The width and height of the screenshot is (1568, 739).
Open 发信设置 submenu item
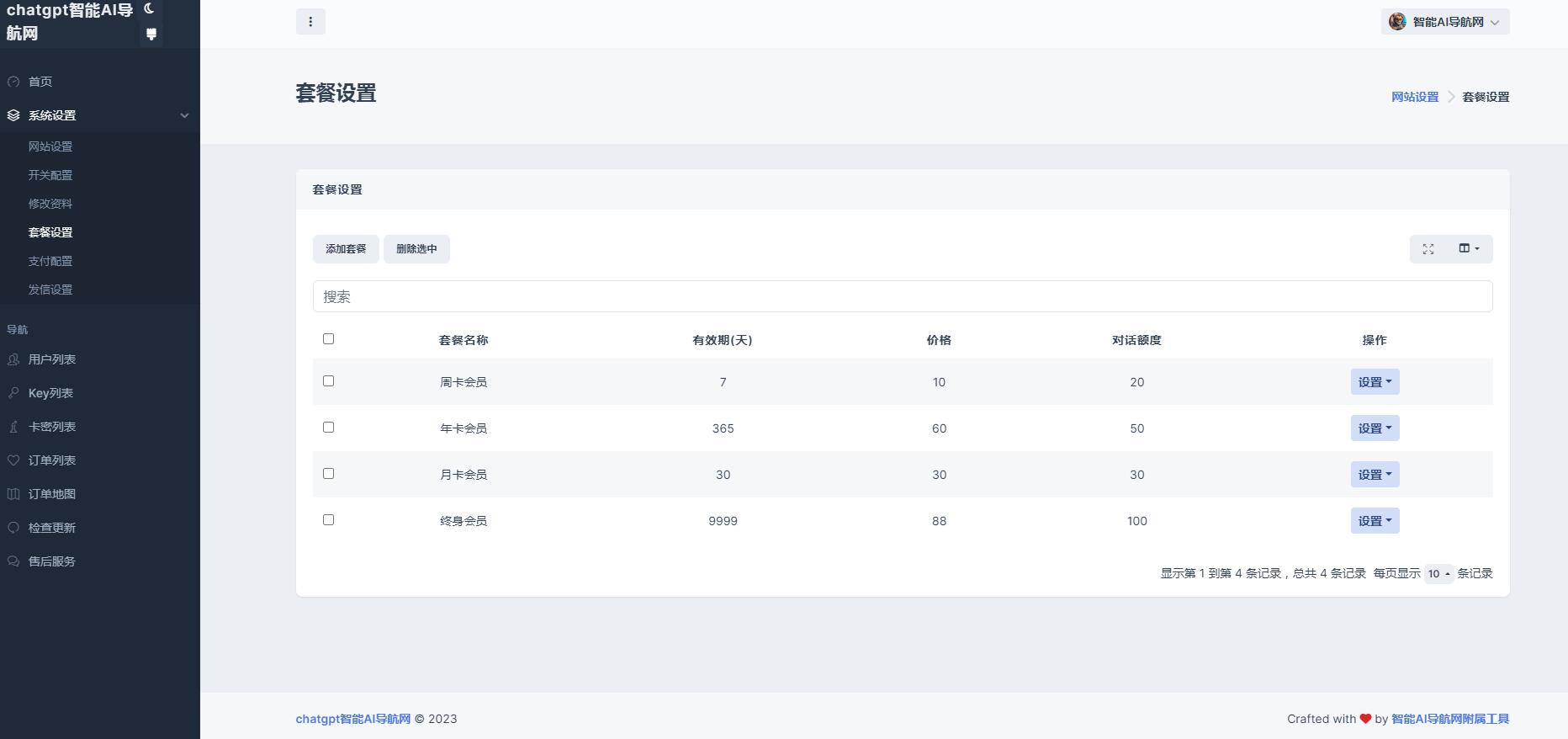coord(50,290)
